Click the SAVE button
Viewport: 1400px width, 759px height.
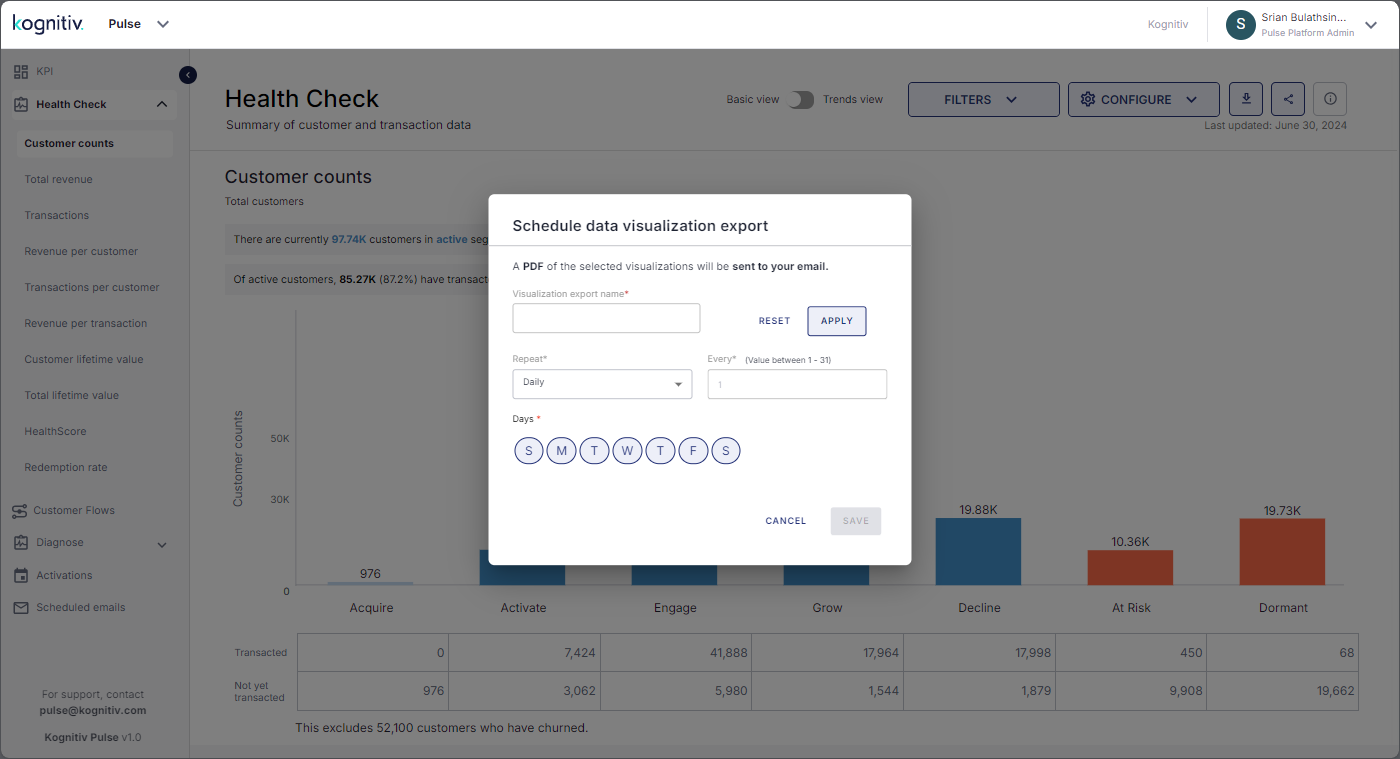click(856, 521)
